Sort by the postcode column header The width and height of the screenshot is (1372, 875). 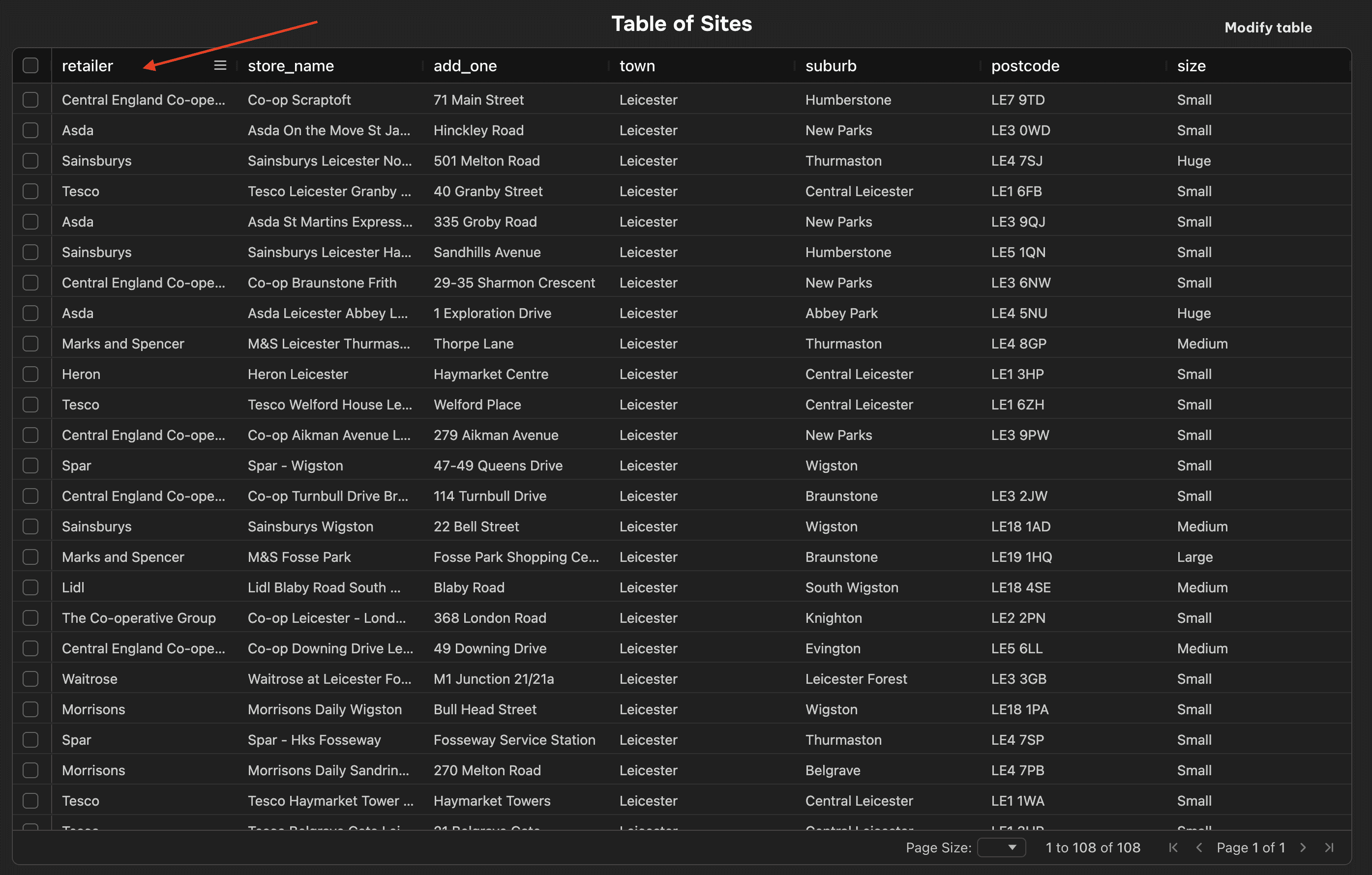[1025, 65]
